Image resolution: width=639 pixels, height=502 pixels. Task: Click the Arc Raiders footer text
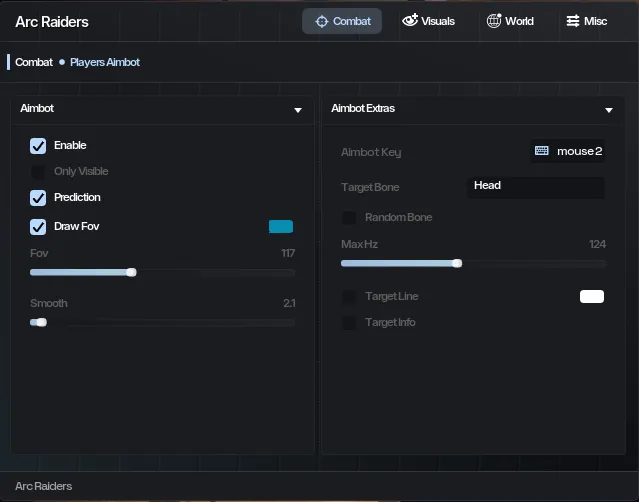(44, 486)
